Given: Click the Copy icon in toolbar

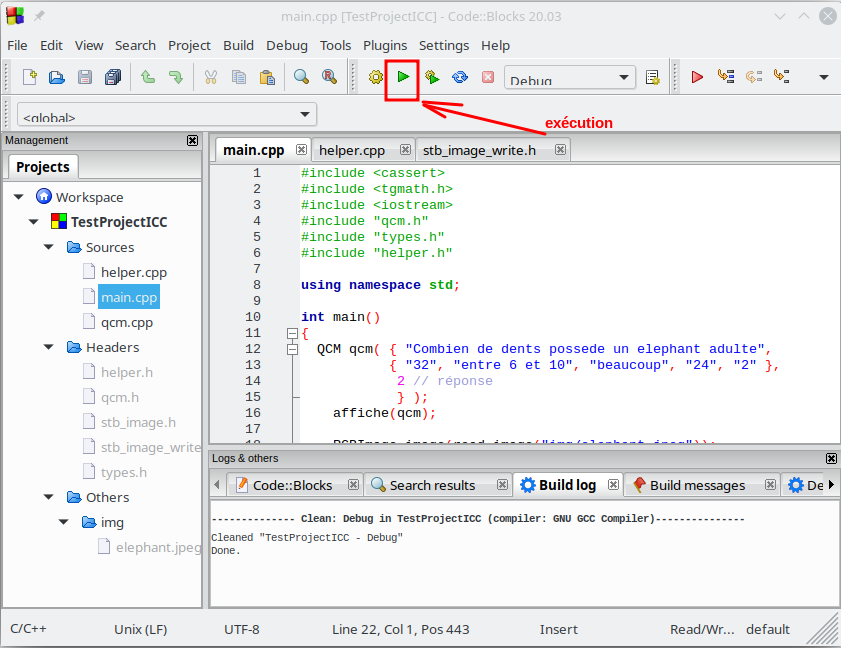Looking at the screenshot, I should pos(239,77).
